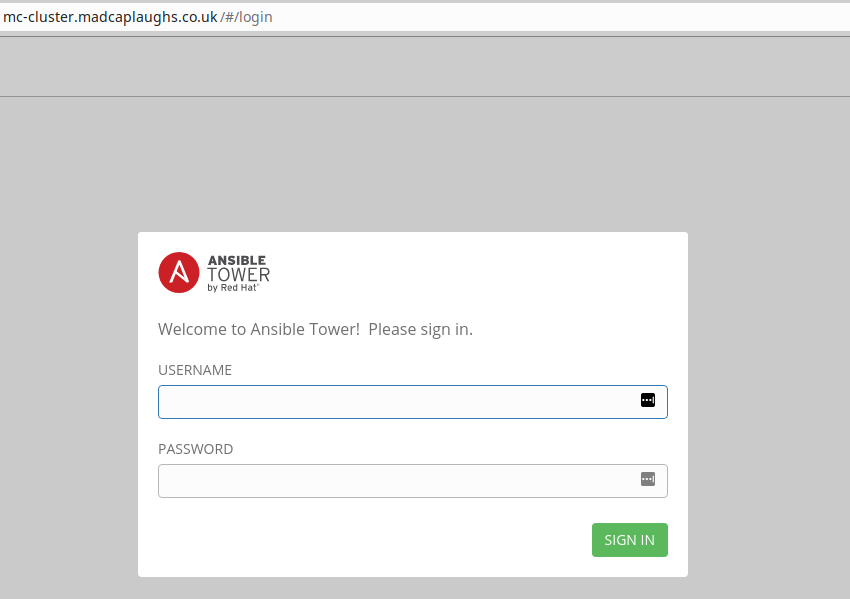
Task: Click the gray backdrop right of login panel
Action: pos(768,400)
